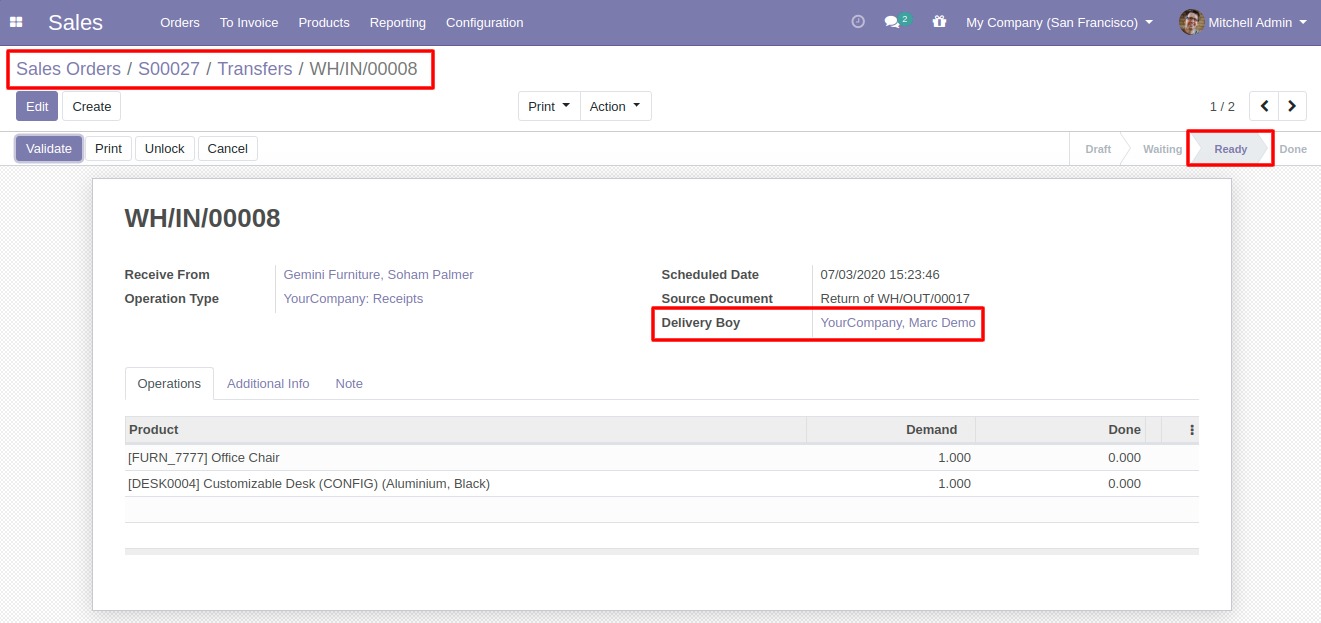This screenshot has width=1321, height=623.
Task: Open Gemini Furniture, Soham Palmer link
Action: coord(378,275)
